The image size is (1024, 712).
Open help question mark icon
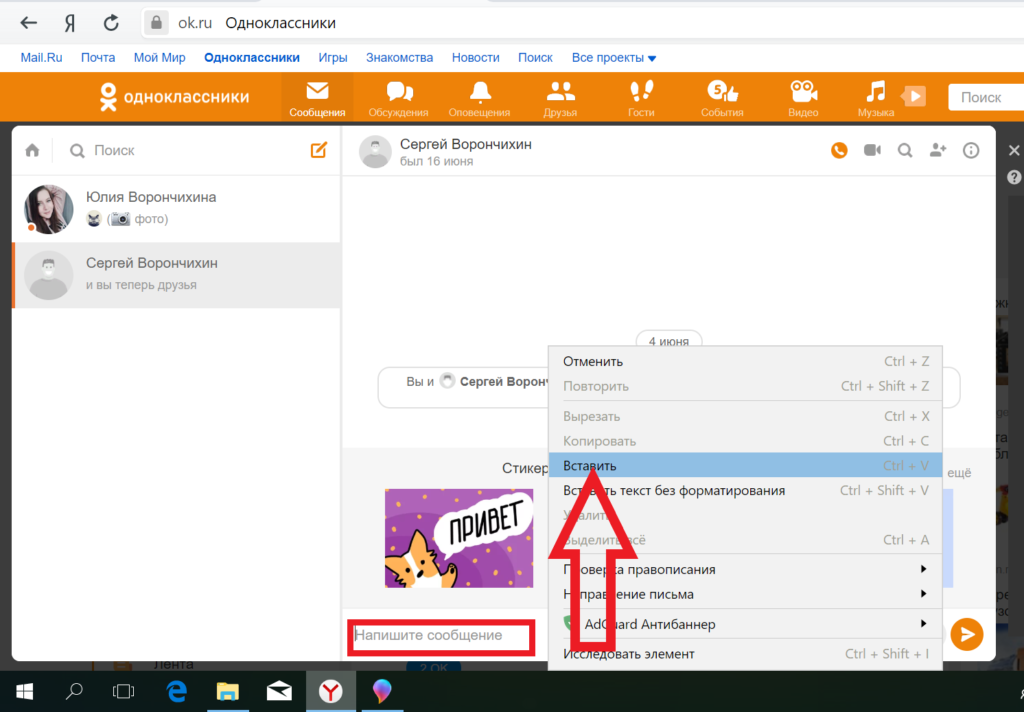tap(1014, 177)
